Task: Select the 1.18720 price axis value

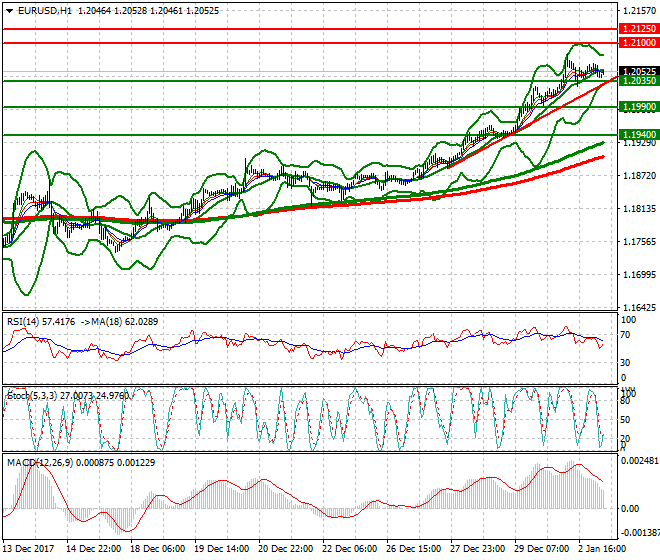Action: coord(639,176)
